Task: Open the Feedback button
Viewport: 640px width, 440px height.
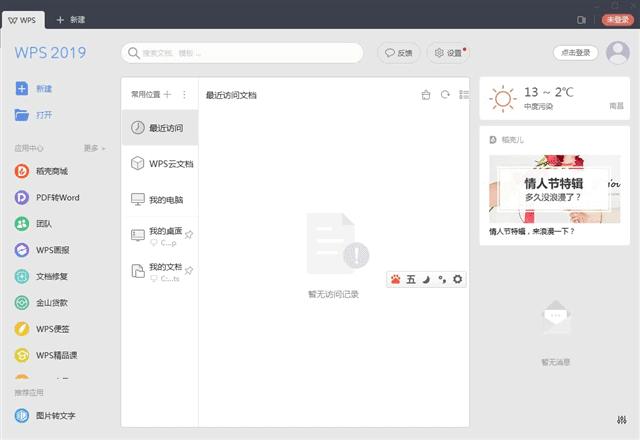Action: pyautogui.click(x=398, y=53)
